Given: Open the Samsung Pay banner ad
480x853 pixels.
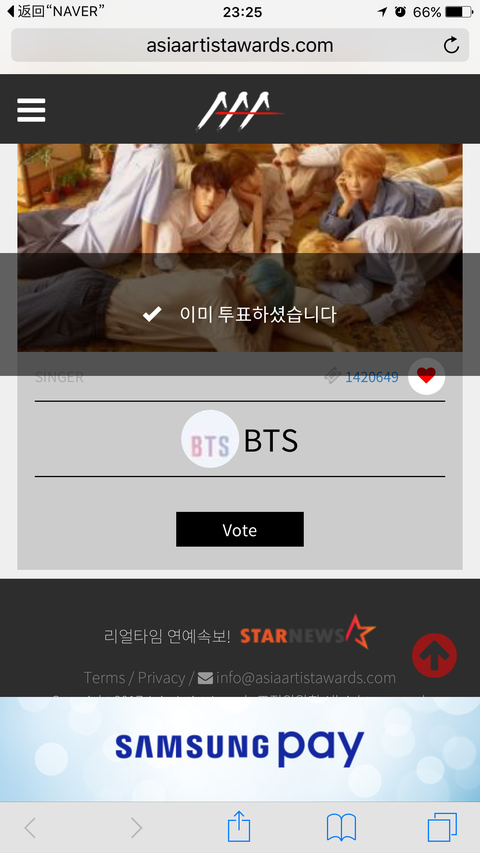Looking at the screenshot, I should [240, 749].
